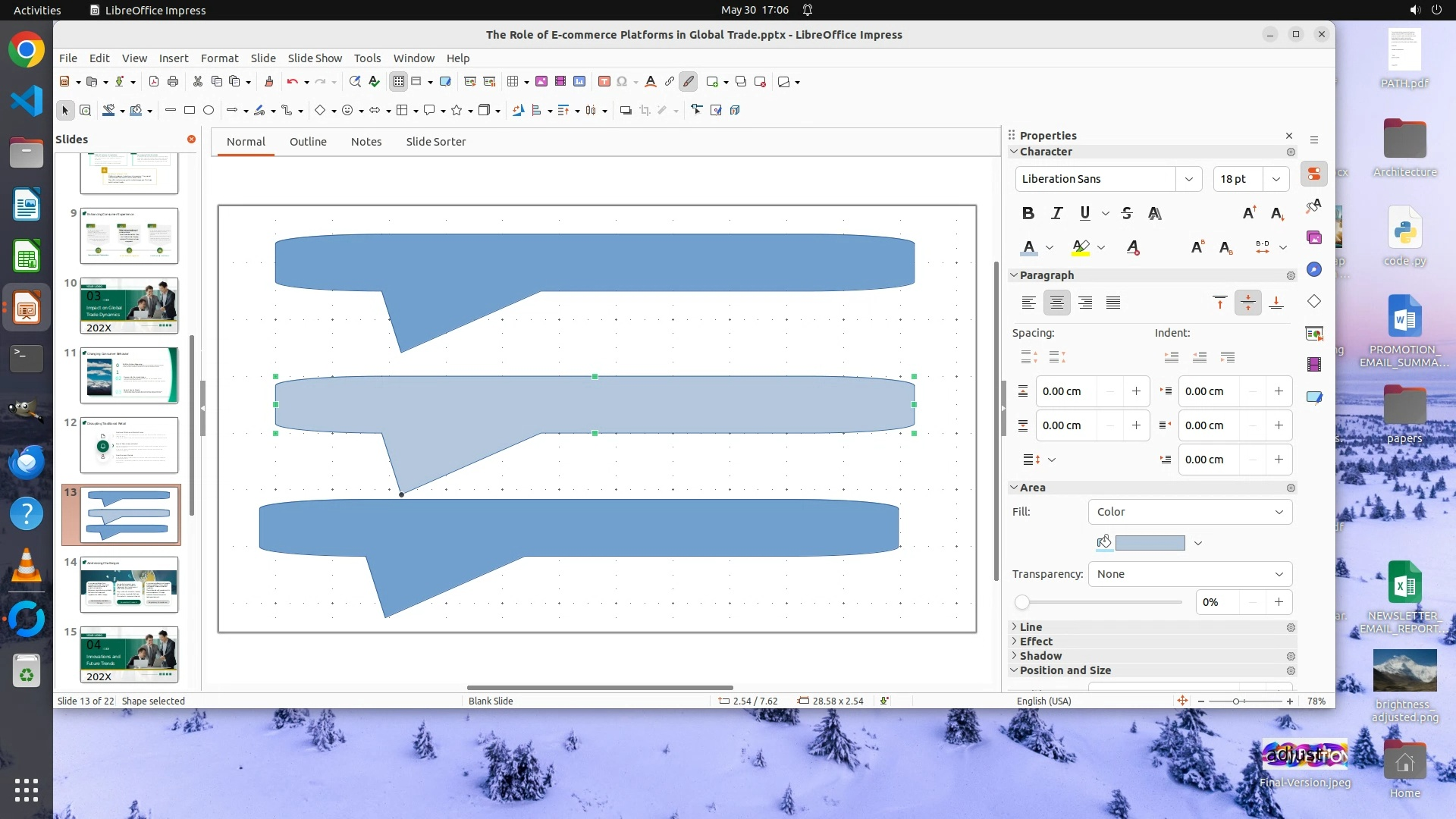Open the Navigator sidebar deck

(x=1314, y=270)
